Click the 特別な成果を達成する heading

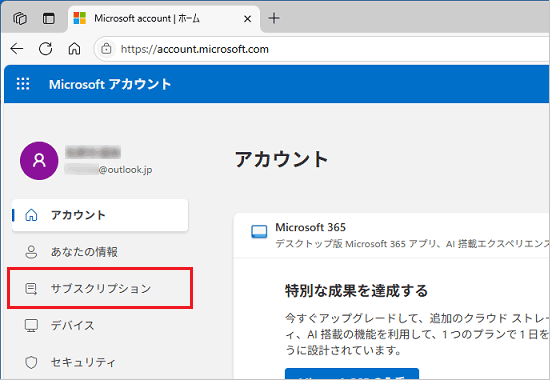(356, 291)
